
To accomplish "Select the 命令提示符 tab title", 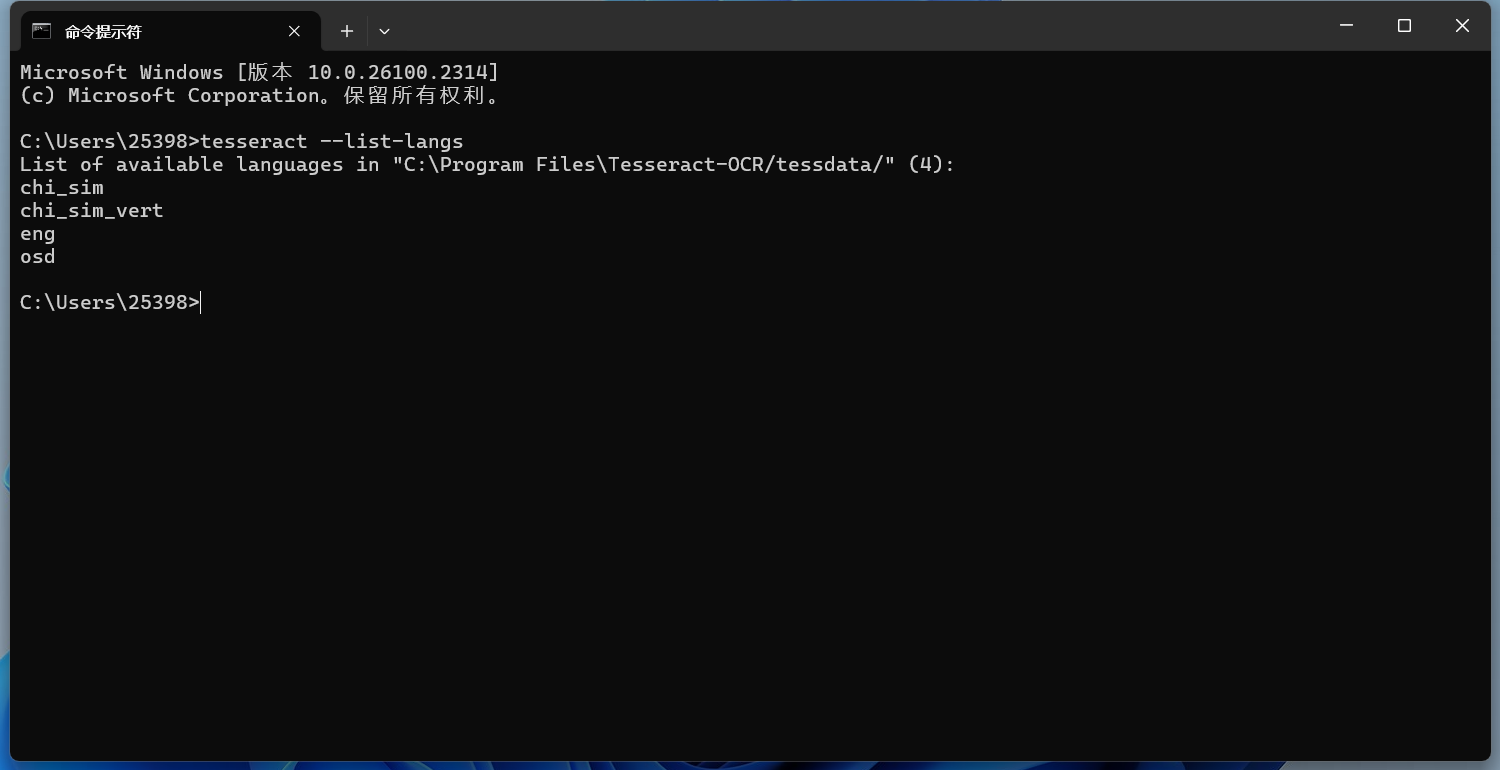I will click(x=103, y=32).
